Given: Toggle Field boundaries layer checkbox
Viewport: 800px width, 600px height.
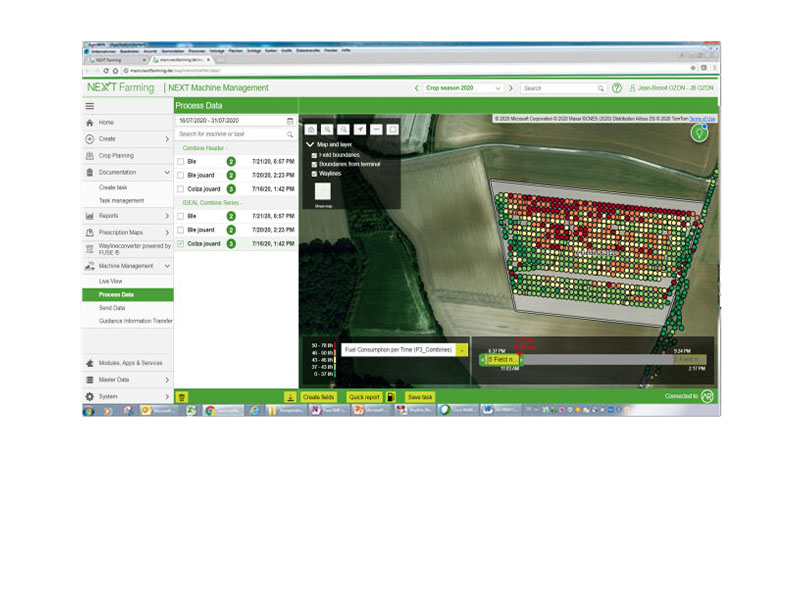Looking at the screenshot, I should click(x=314, y=155).
